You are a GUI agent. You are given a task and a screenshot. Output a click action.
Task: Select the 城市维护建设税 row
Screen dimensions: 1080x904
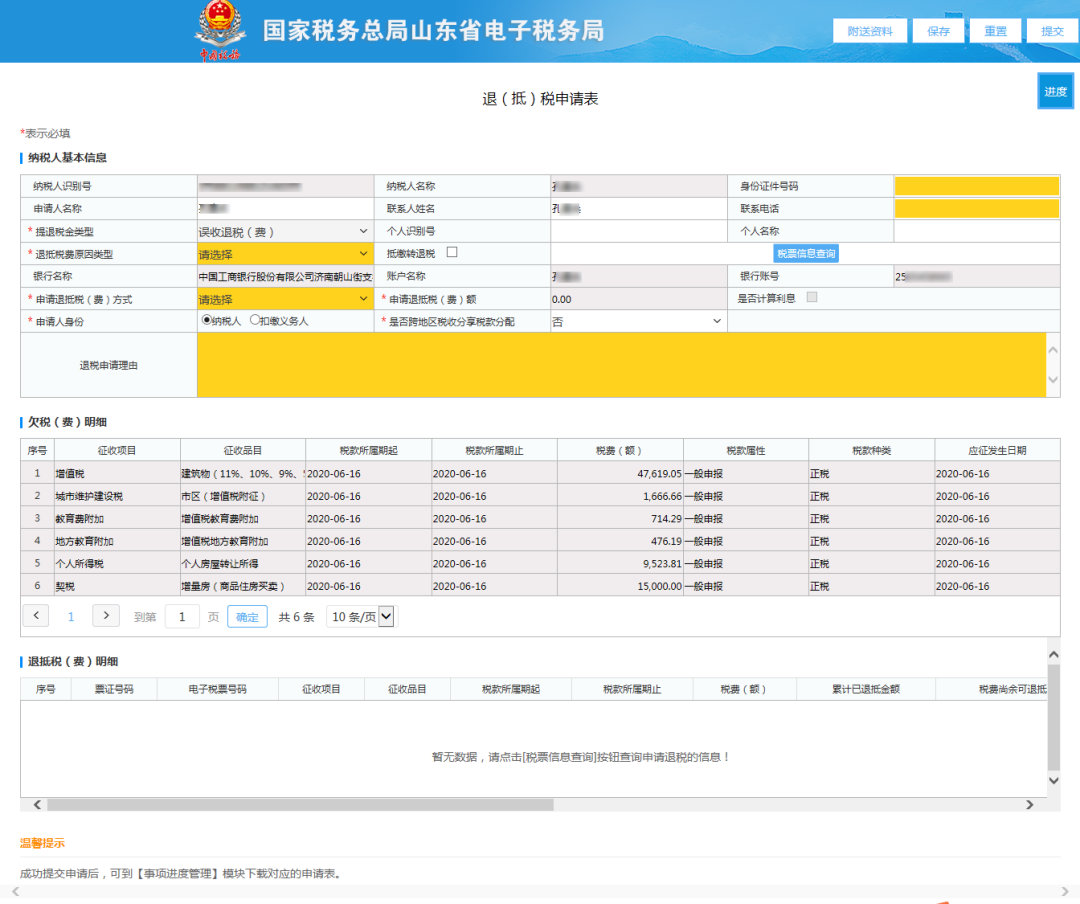[x=540, y=496]
